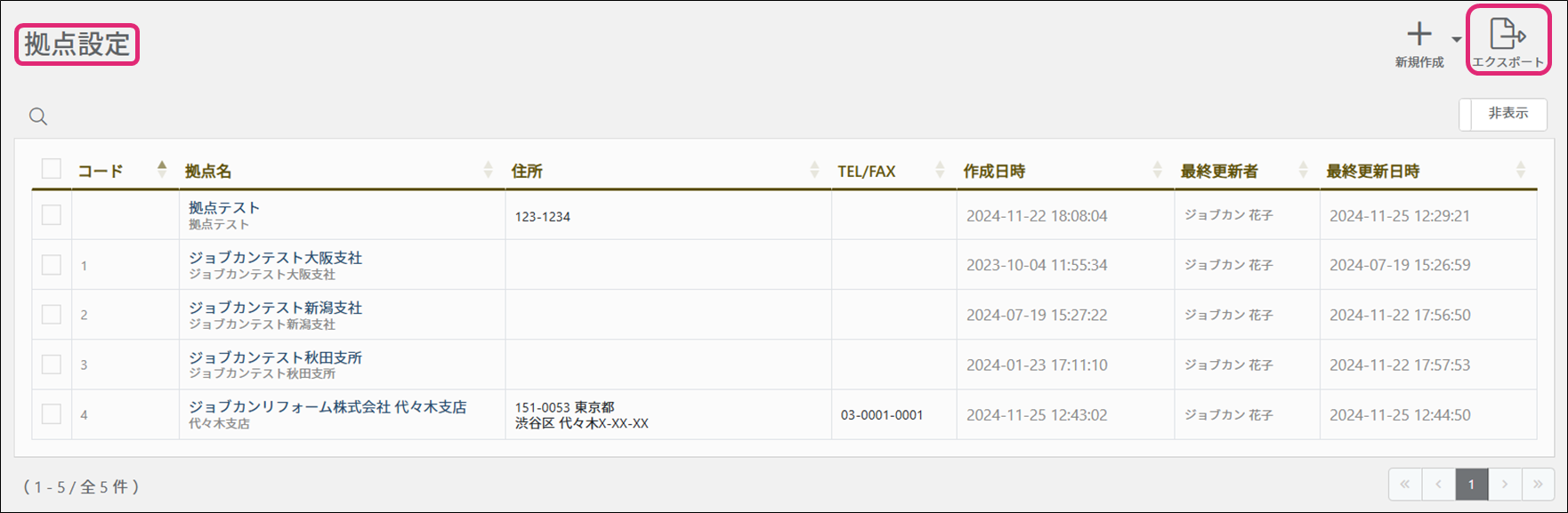Image resolution: width=1568 pixels, height=513 pixels.
Task: Sort by the 作成日時 column arrows
Action: 1157,170
